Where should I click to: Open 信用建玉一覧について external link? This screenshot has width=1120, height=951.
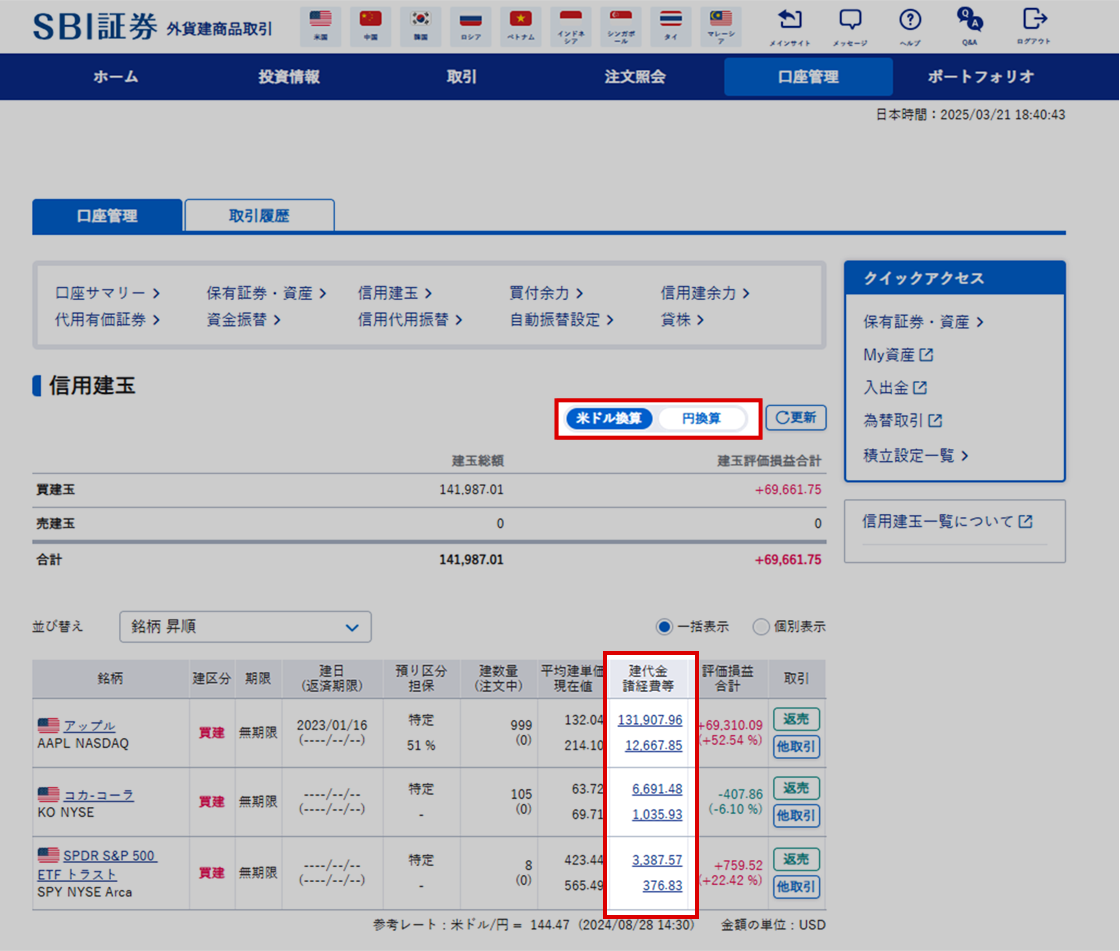(947, 522)
